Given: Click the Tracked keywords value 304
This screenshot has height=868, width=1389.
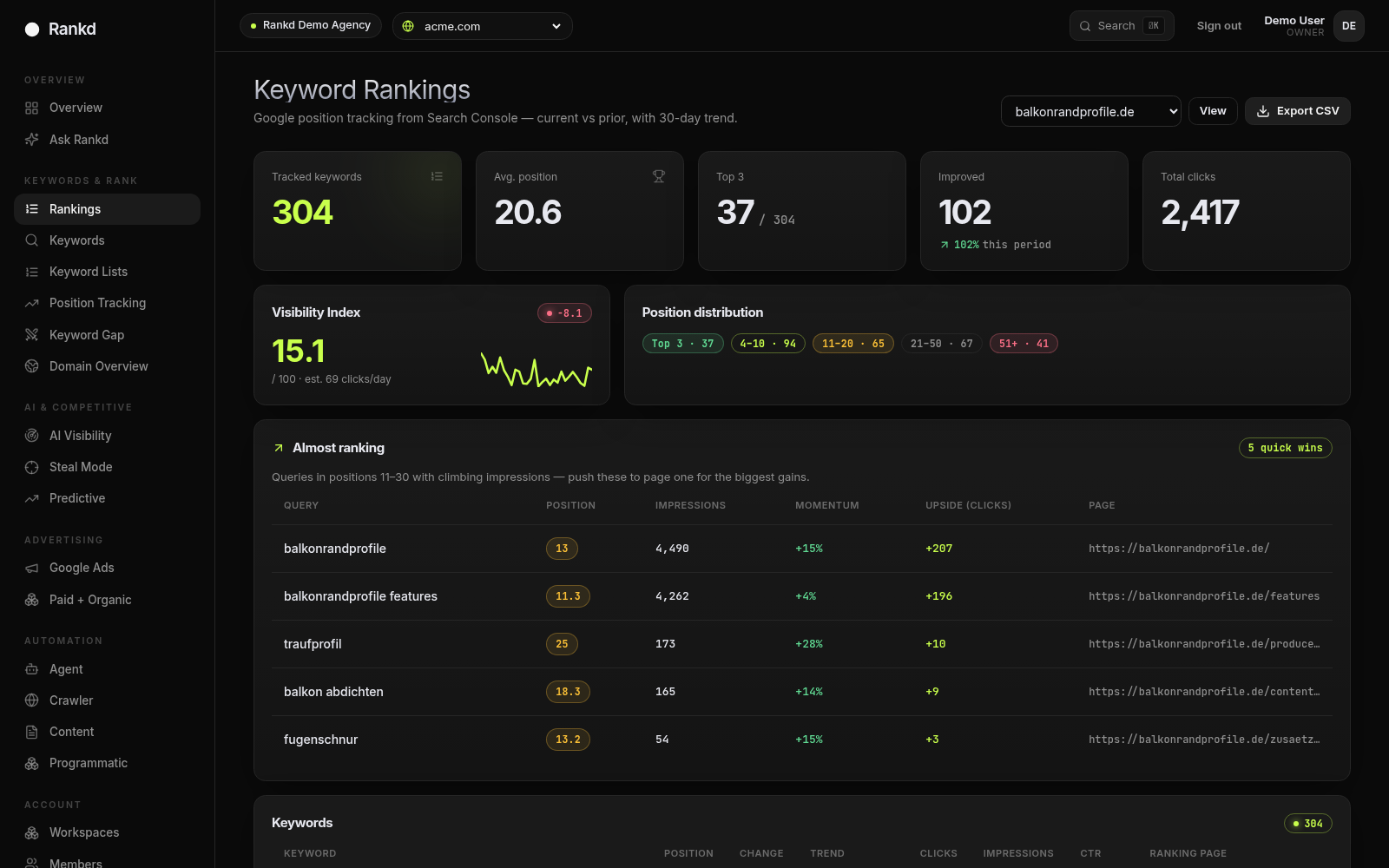Looking at the screenshot, I should [x=302, y=213].
